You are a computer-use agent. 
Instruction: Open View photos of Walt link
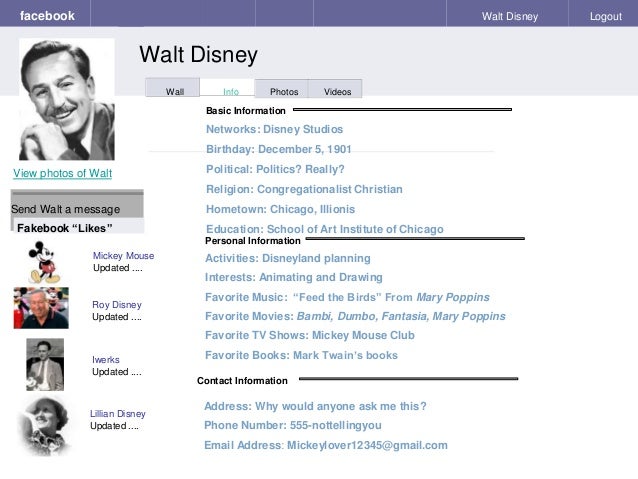[62, 173]
